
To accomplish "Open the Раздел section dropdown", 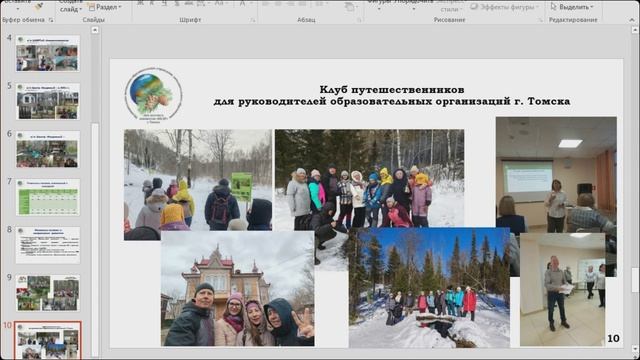I will (x=104, y=7).
